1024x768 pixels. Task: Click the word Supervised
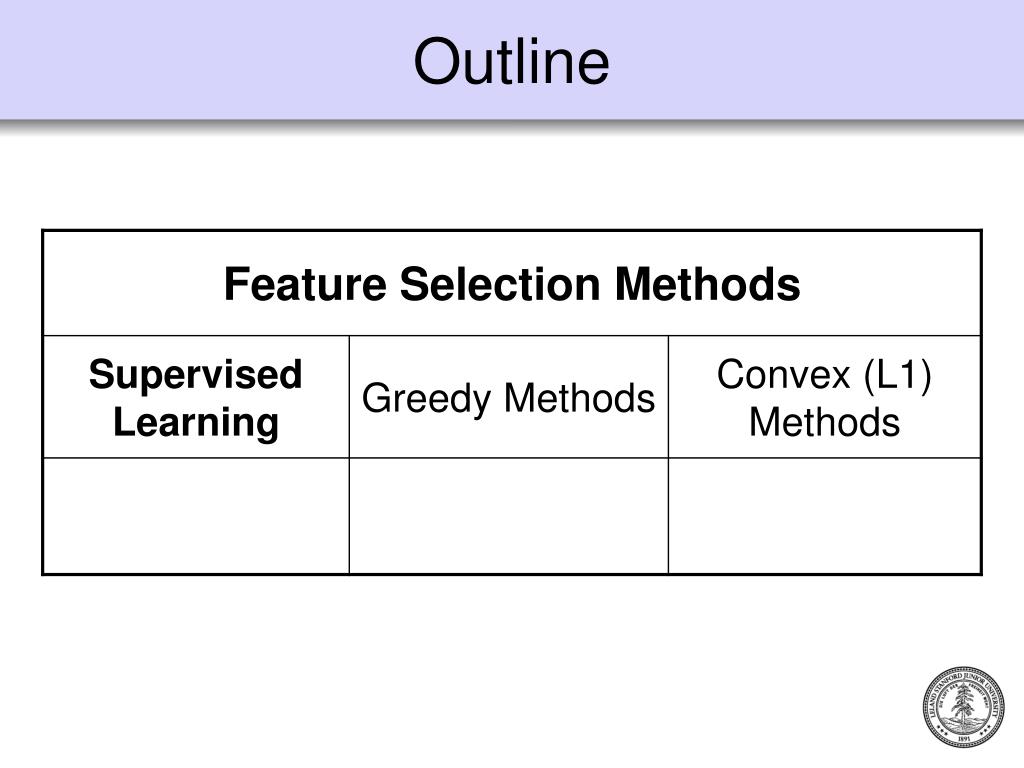point(196,375)
